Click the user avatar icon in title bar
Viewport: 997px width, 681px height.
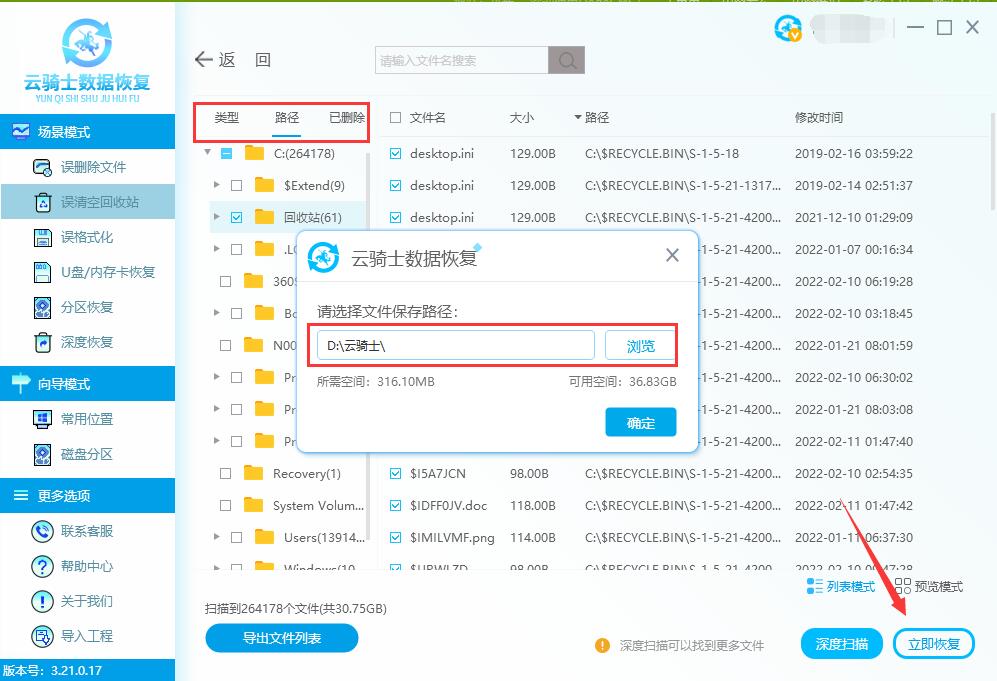(788, 28)
